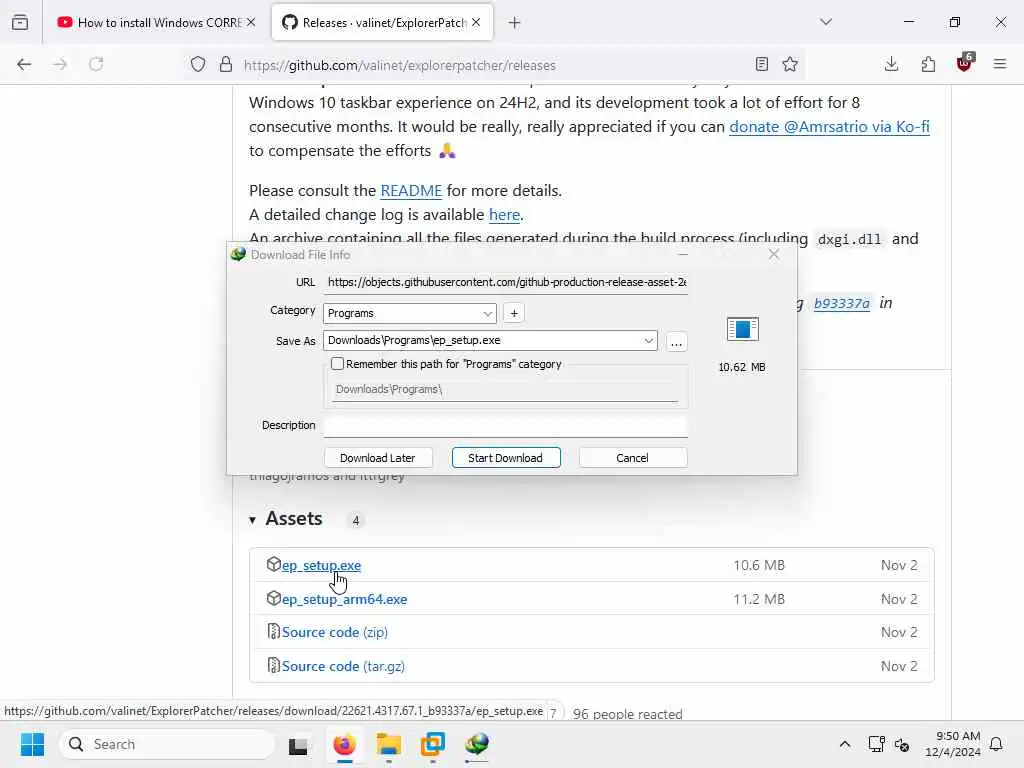Open the uBlock Origin extension icon
This screenshot has height=768, width=1024.
(x=965, y=63)
